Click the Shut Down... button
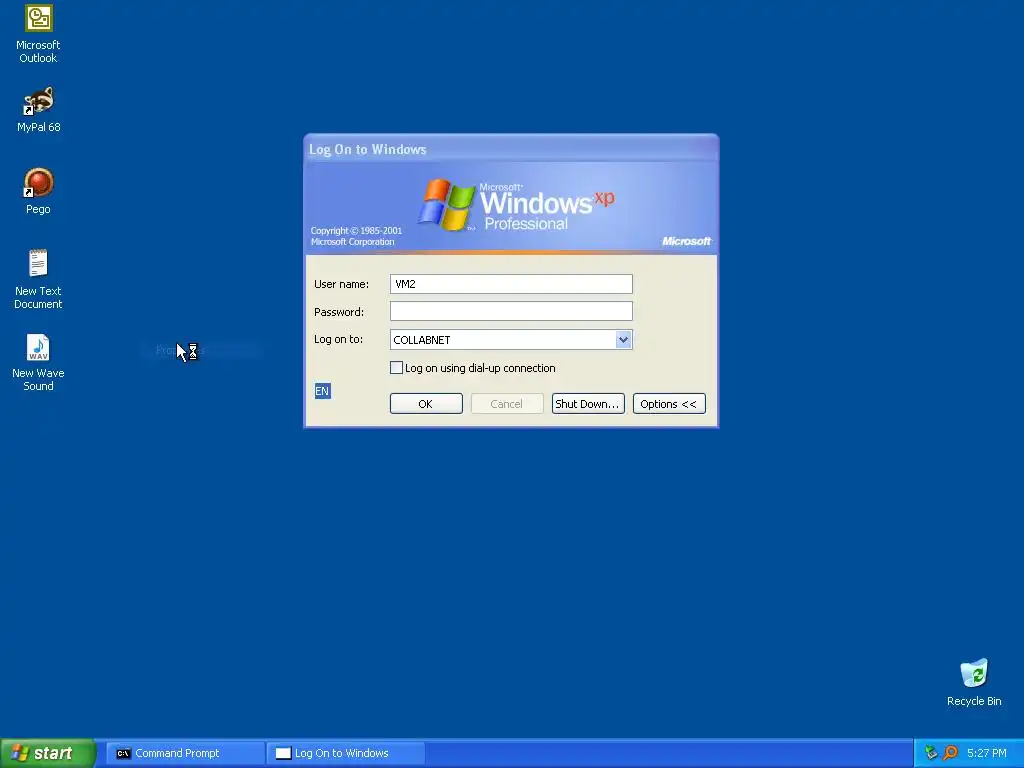This screenshot has width=1024, height=768. (x=588, y=404)
